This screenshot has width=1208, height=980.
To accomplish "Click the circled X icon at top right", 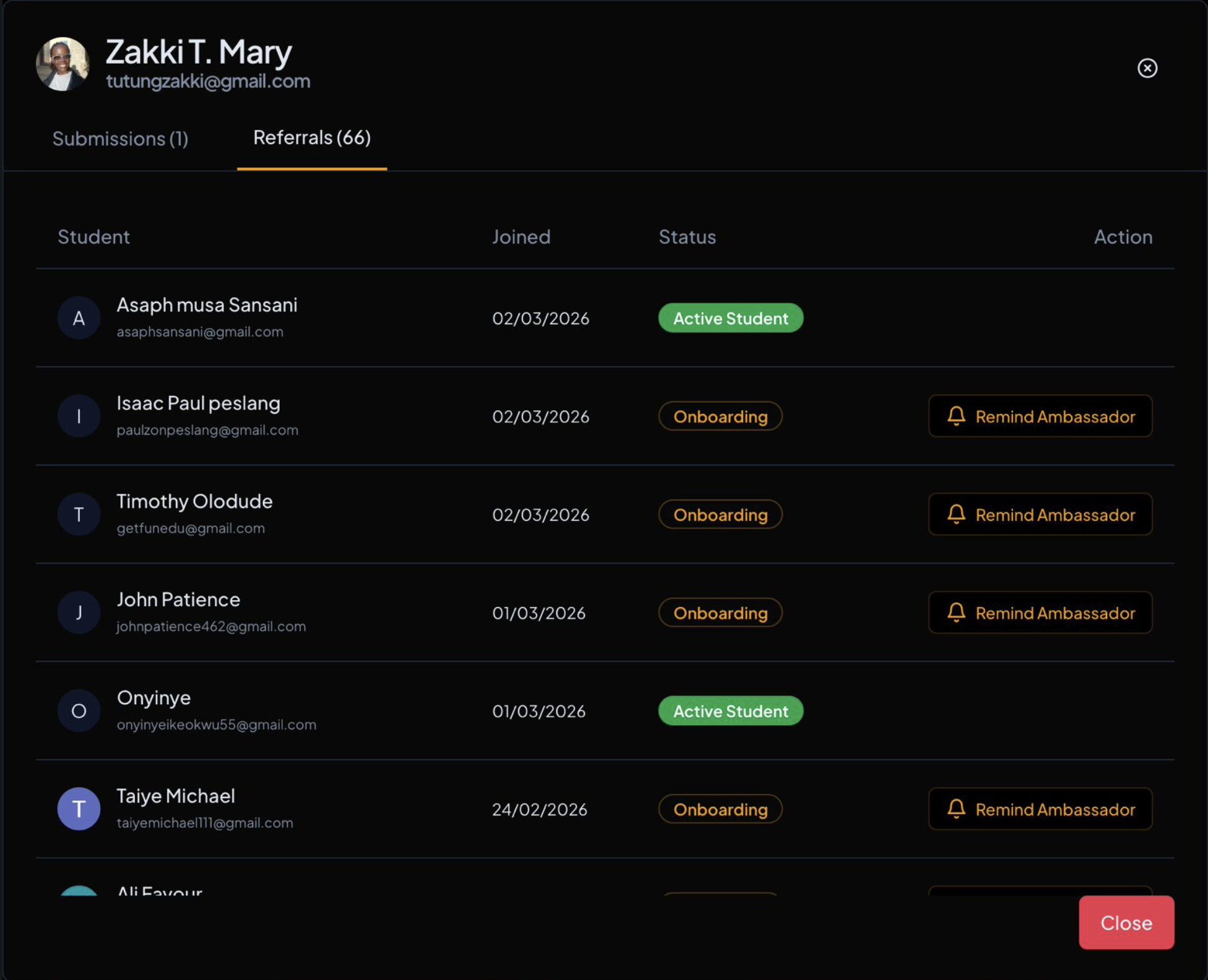I will click(x=1147, y=68).
